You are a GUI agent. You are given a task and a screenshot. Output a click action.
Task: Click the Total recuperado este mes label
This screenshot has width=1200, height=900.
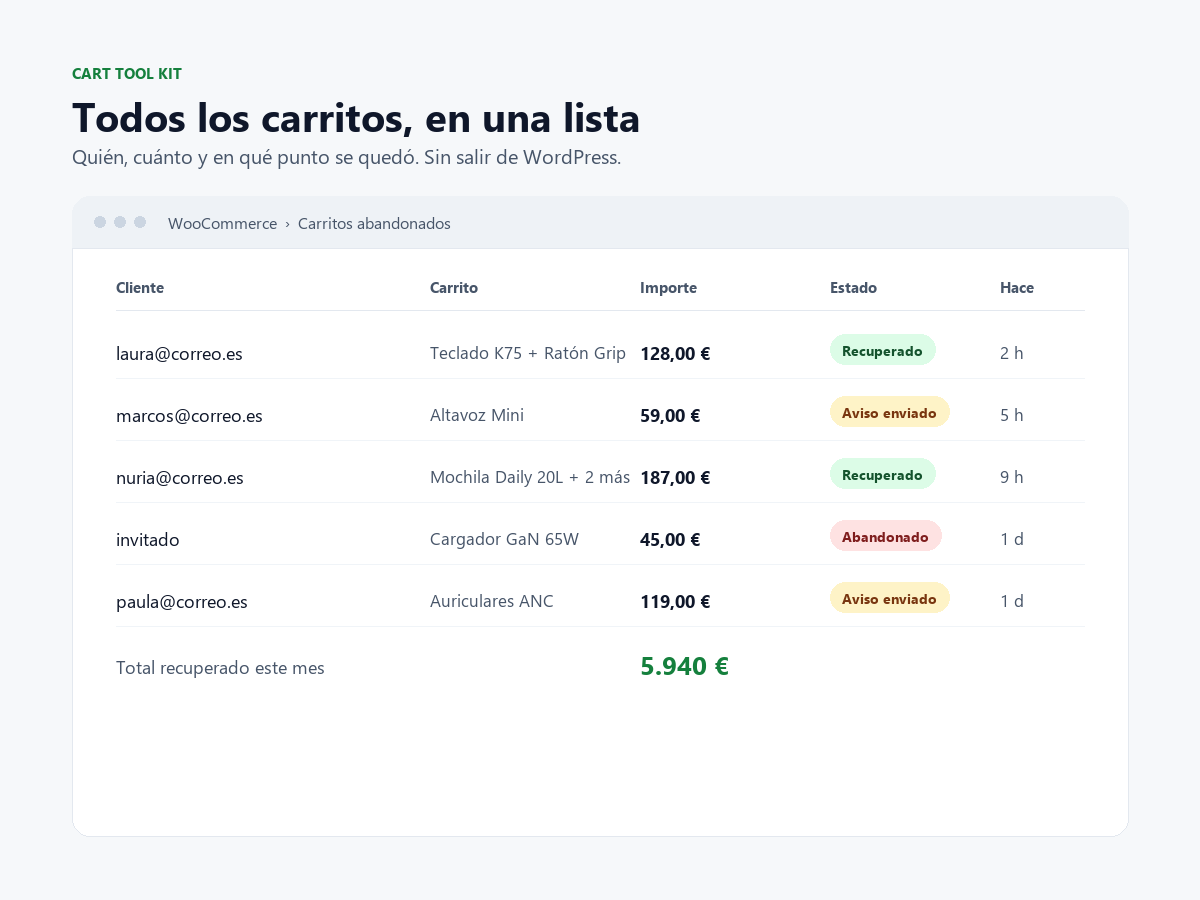pyautogui.click(x=220, y=668)
